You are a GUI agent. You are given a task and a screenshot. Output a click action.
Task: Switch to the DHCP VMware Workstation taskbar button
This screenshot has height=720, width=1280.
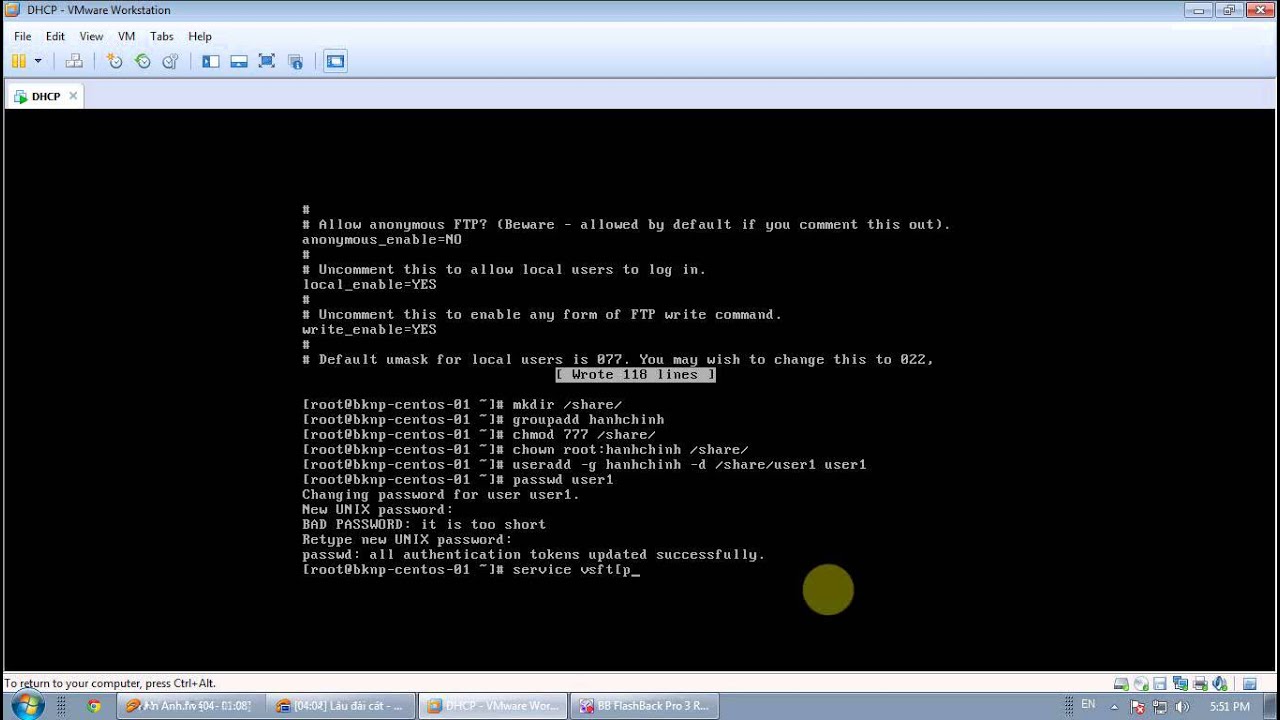(492, 706)
